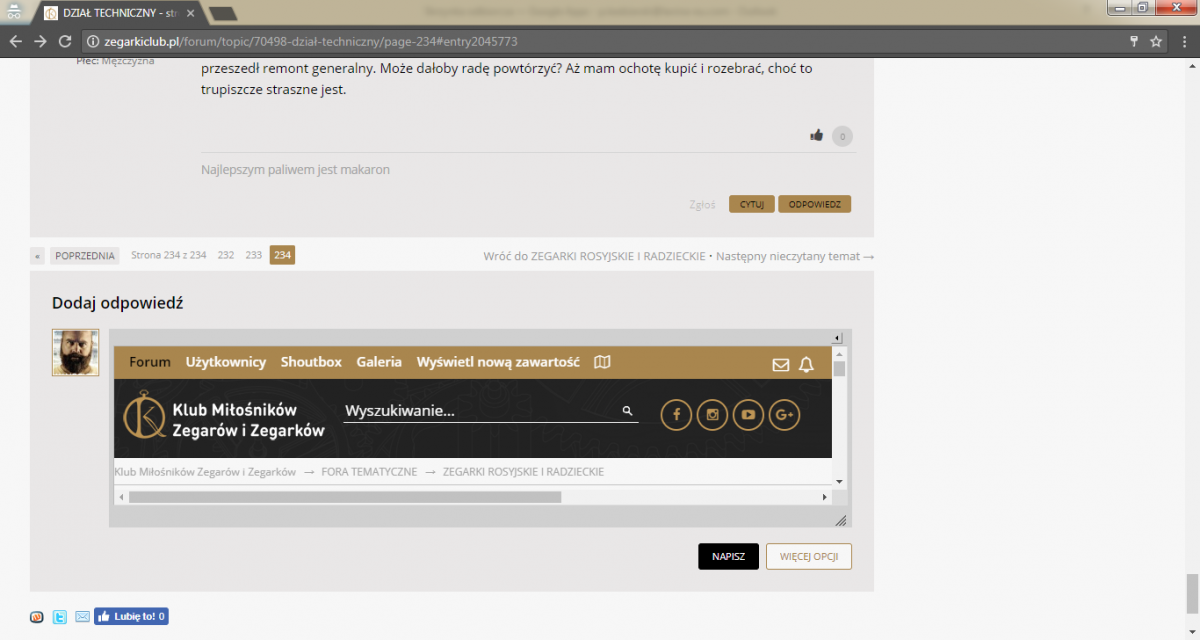Open the YouTube circle icon
The image size is (1200, 640).
pos(748,415)
